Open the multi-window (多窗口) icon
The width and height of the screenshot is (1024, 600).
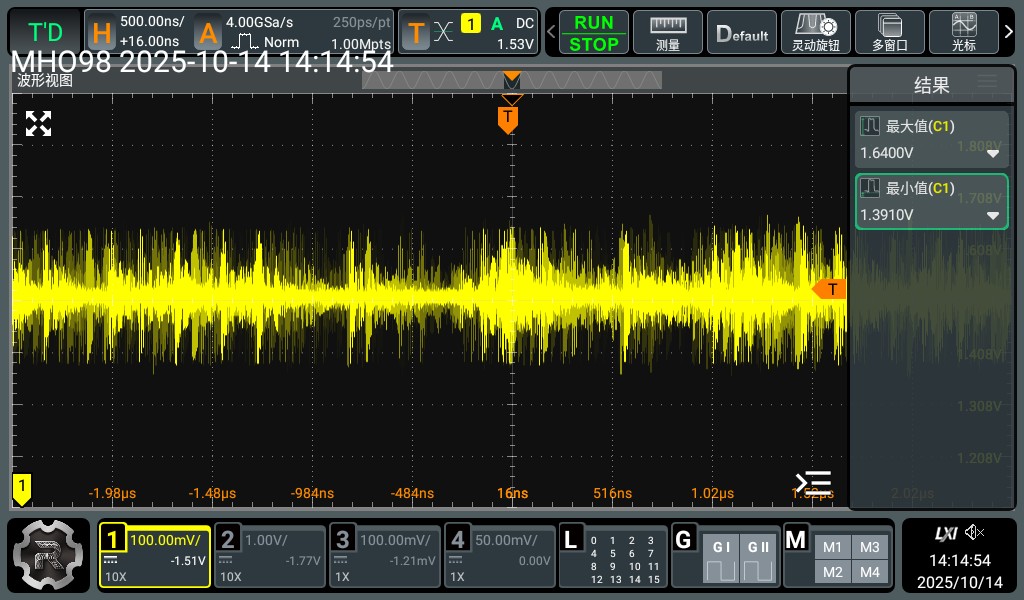(x=889, y=33)
